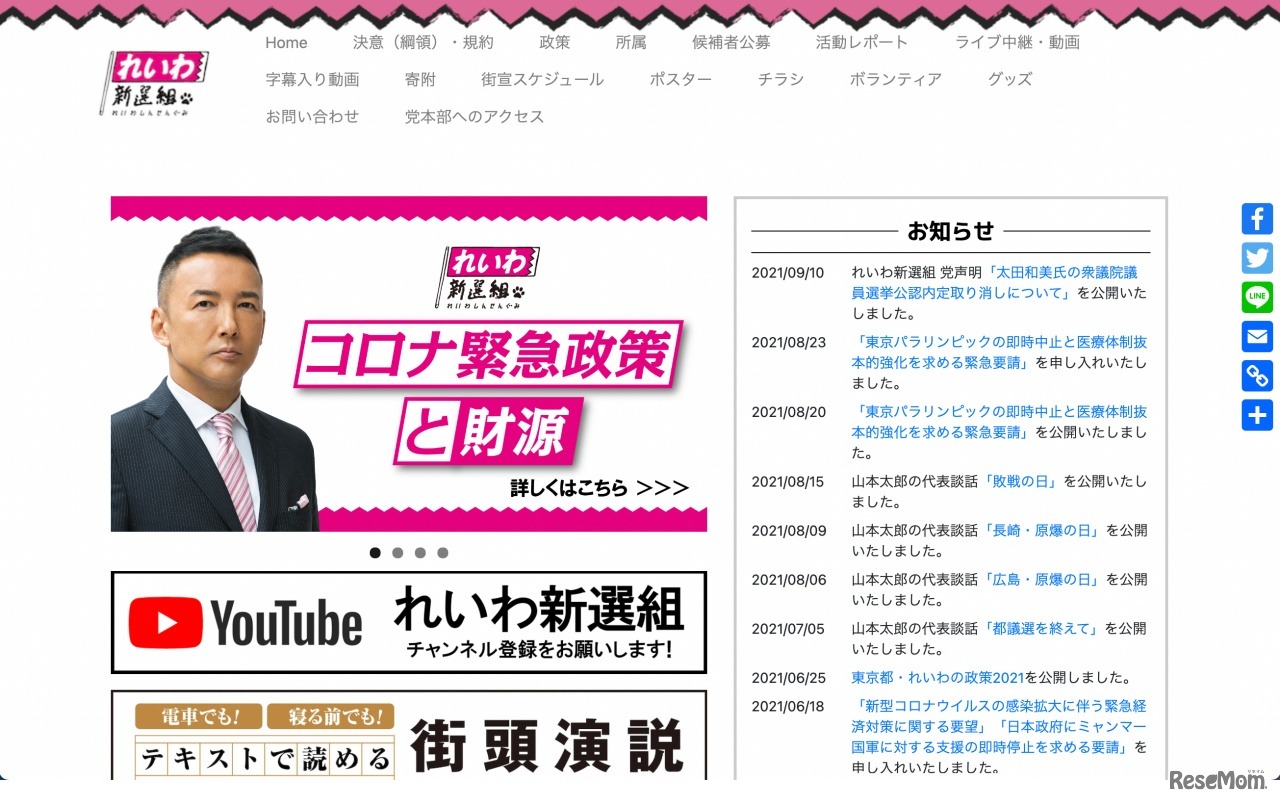1280x803 pixels.
Task: Go to the 寄附 page
Action: point(420,79)
